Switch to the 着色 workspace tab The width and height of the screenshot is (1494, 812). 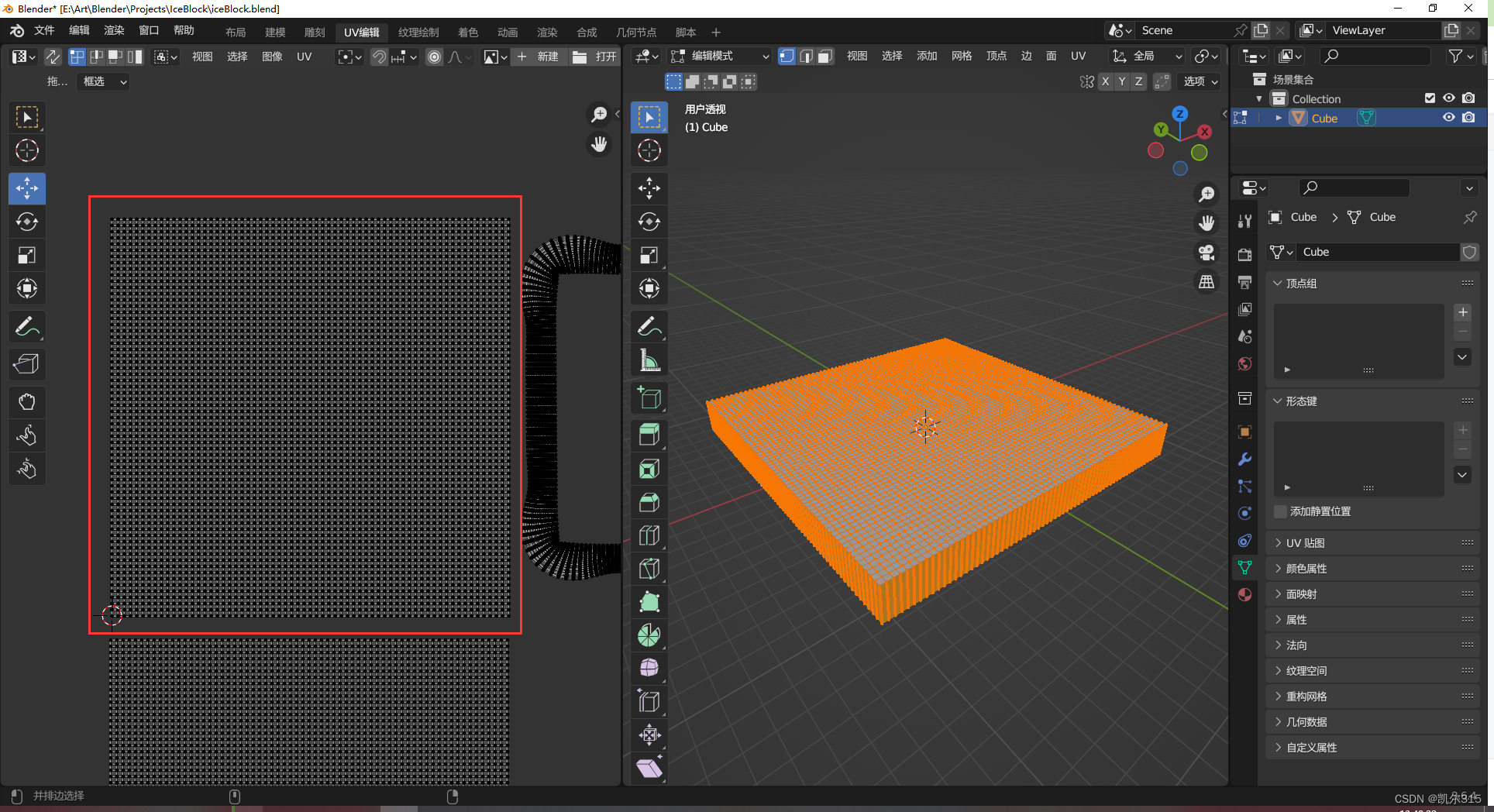tap(467, 33)
